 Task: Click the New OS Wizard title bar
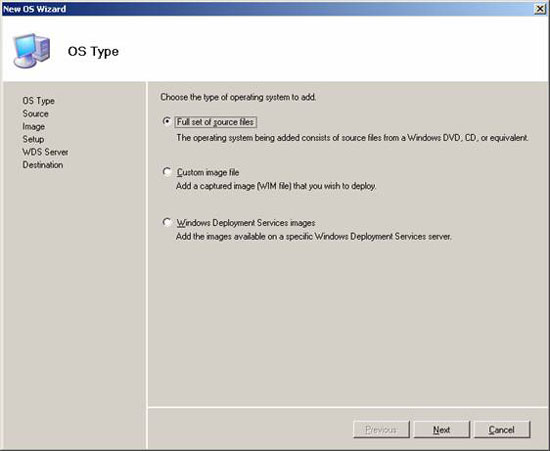[x=267, y=9]
